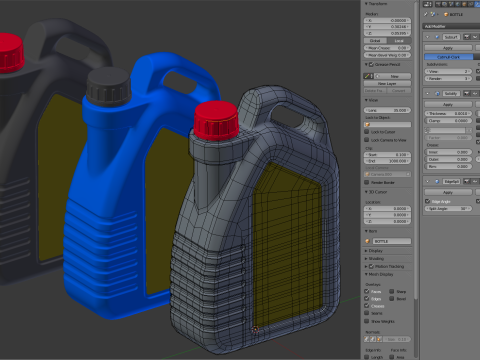Click the Subsurf modifier type icon

pyautogui.click(x=437, y=37)
